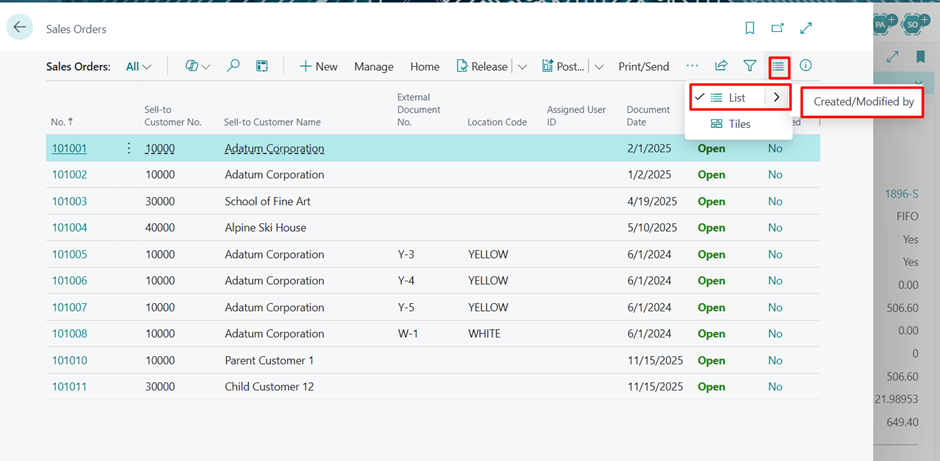Click the back arrow button

click(20, 27)
